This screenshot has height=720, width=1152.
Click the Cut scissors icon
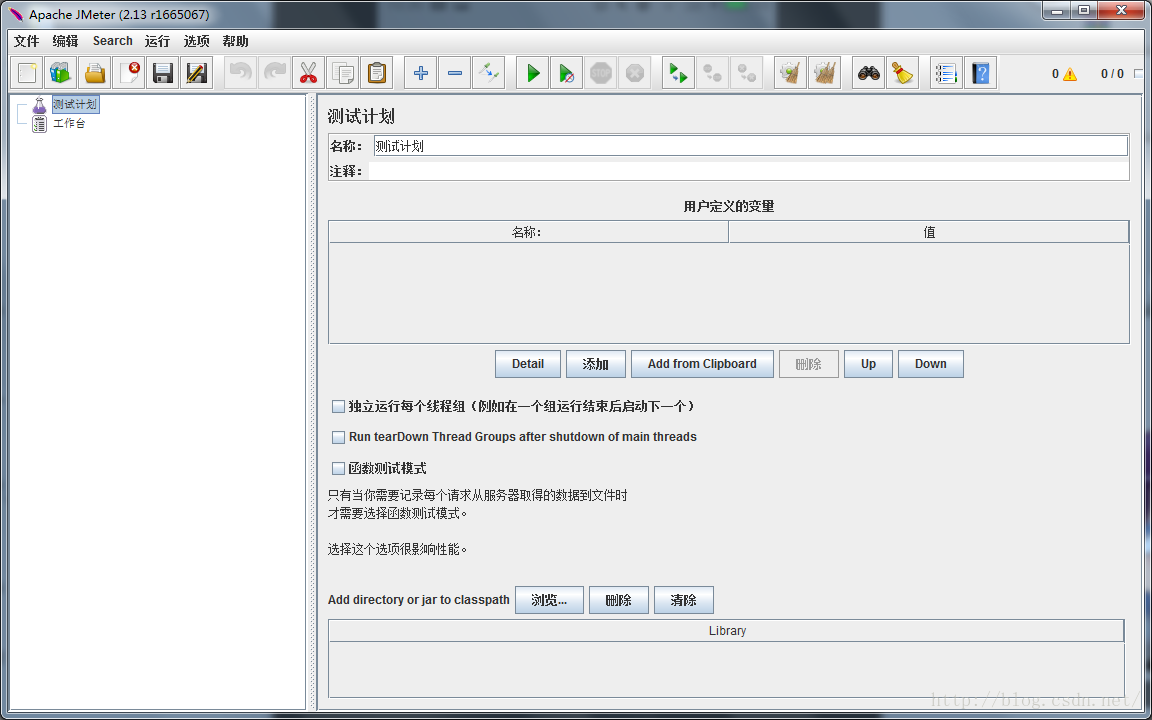(x=309, y=73)
